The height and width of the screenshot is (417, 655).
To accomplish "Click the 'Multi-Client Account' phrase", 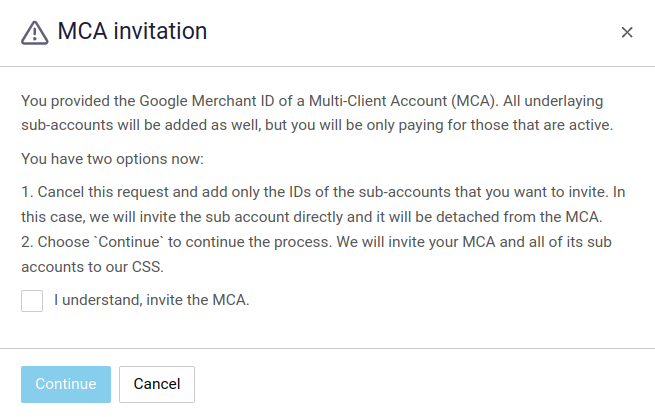I will 378,101.
